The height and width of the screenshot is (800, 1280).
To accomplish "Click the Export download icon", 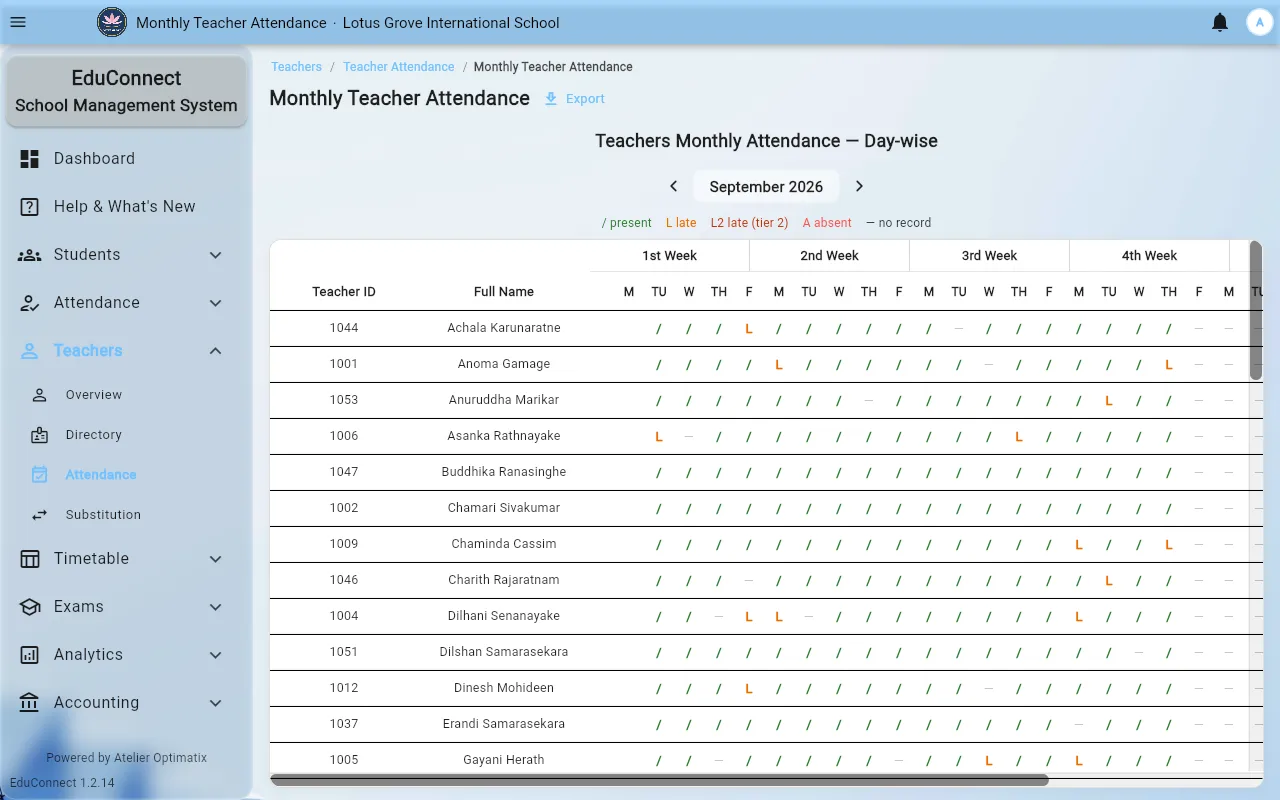I will (x=551, y=98).
